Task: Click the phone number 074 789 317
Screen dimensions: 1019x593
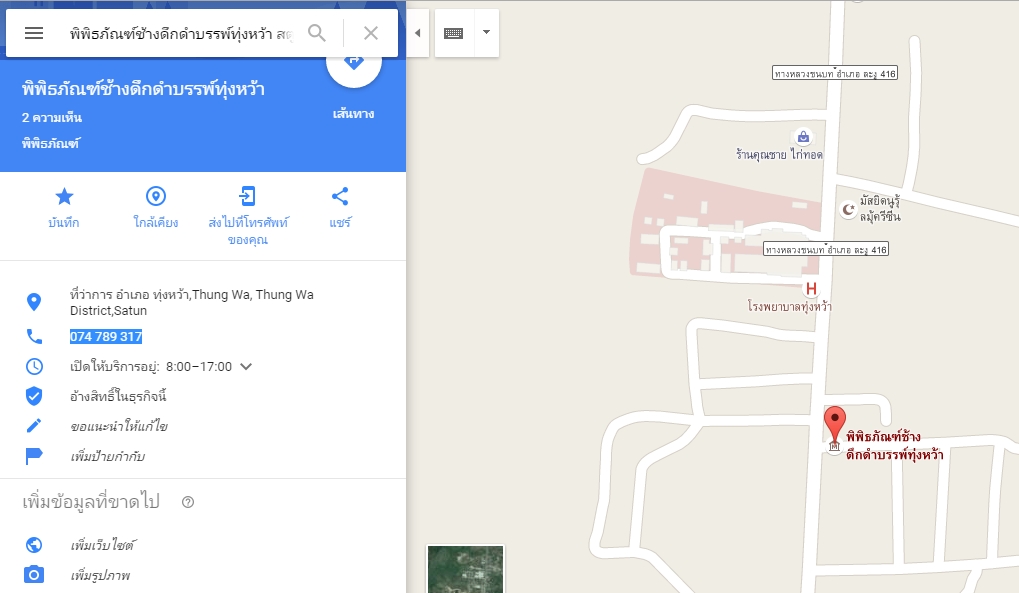Action: (x=106, y=336)
